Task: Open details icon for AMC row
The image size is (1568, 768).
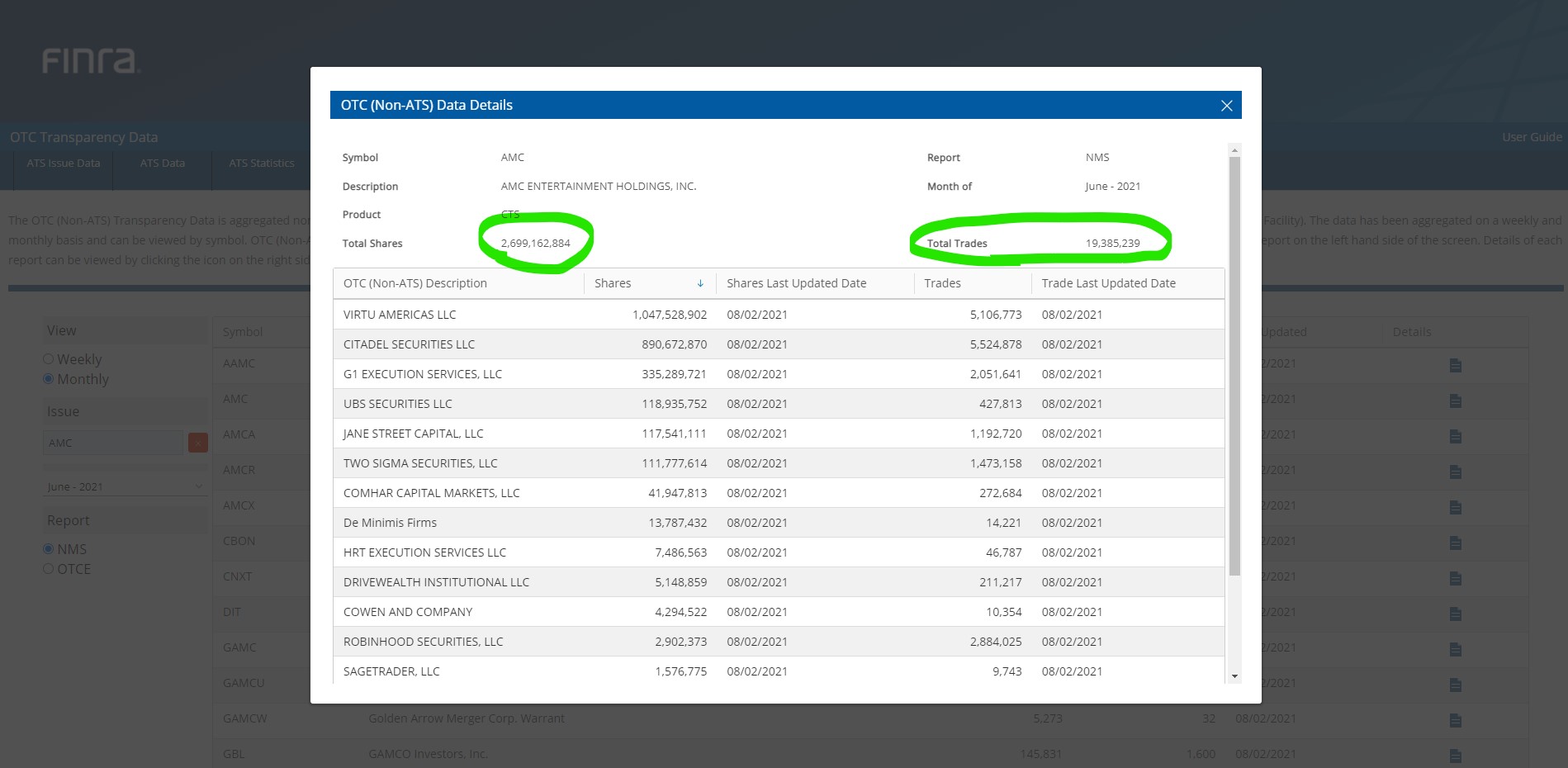Action: (1455, 401)
